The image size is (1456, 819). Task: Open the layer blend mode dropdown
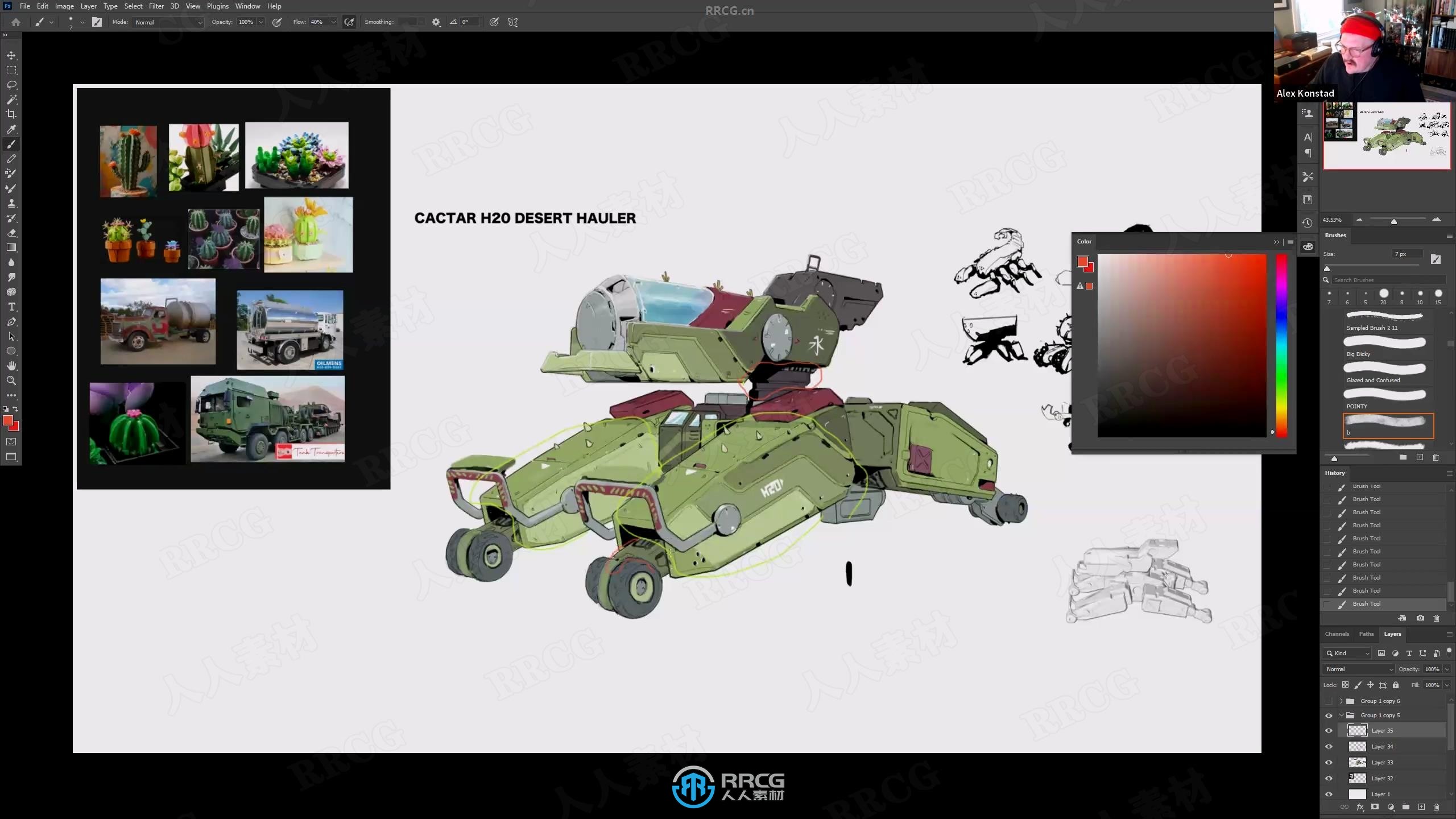1358,669
